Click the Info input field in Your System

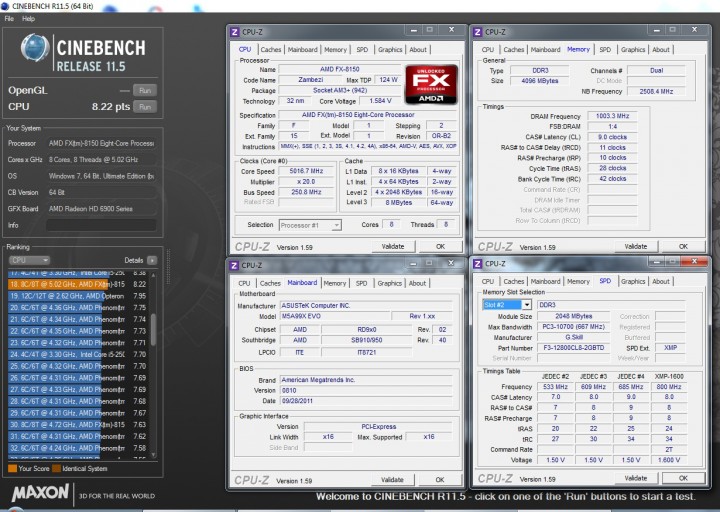101,225
